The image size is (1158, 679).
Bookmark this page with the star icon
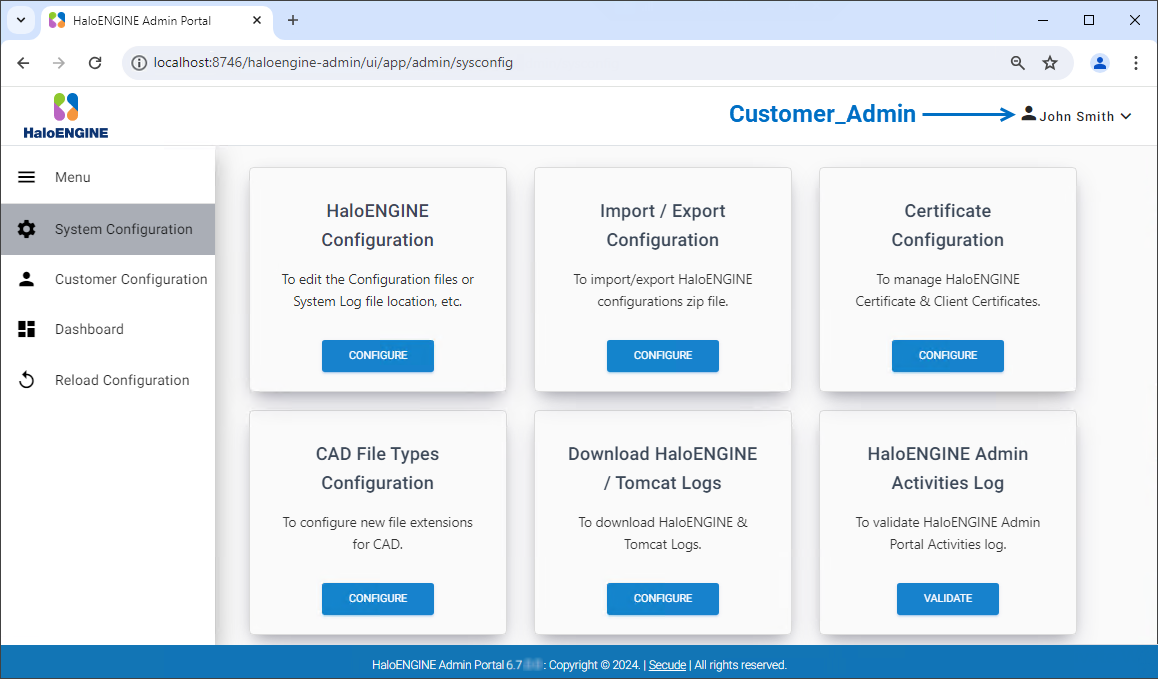1050,63
